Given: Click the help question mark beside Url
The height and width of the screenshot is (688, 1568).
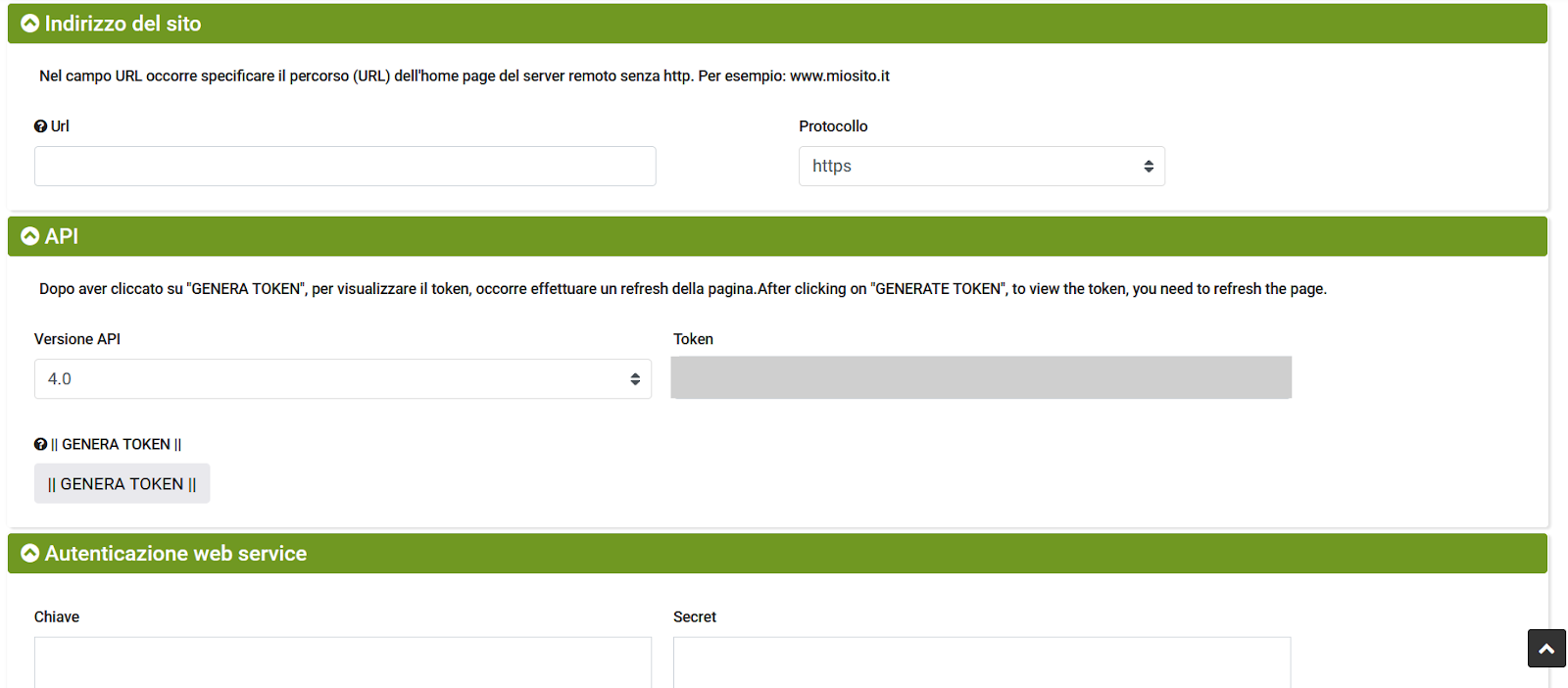Looking at the screenshot, I should [40, 126].
